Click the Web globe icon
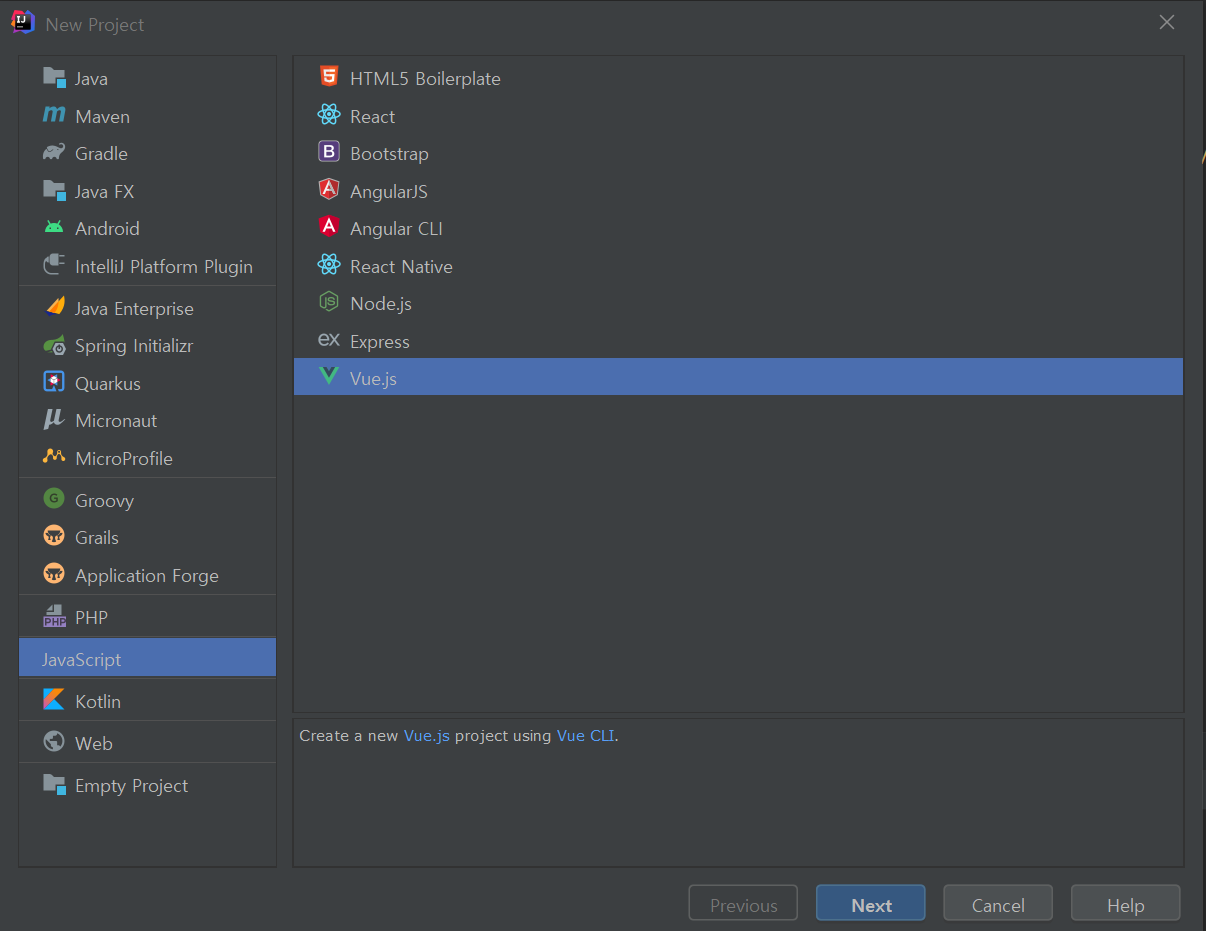Screen dimensions: 1206x931 54,743
